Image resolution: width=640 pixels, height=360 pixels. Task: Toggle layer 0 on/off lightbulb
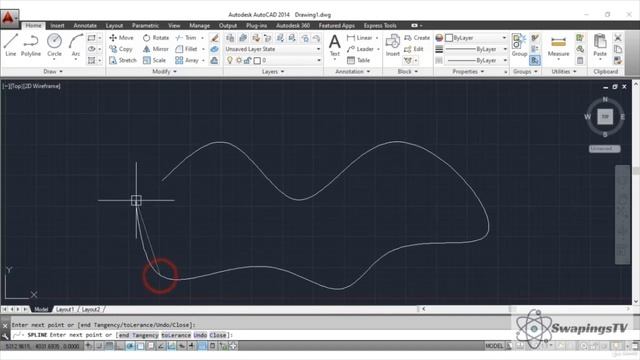[x=230, y=60]
